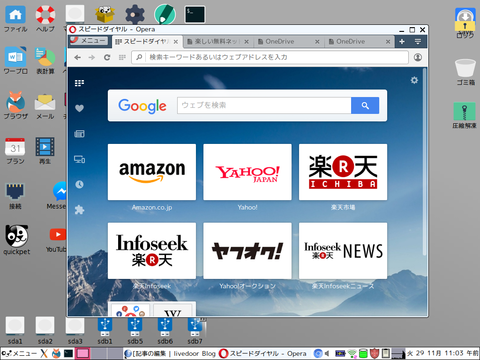Switch to the first OneDrive tab
The height and width of the screenshot is (360, 480).
286,42
